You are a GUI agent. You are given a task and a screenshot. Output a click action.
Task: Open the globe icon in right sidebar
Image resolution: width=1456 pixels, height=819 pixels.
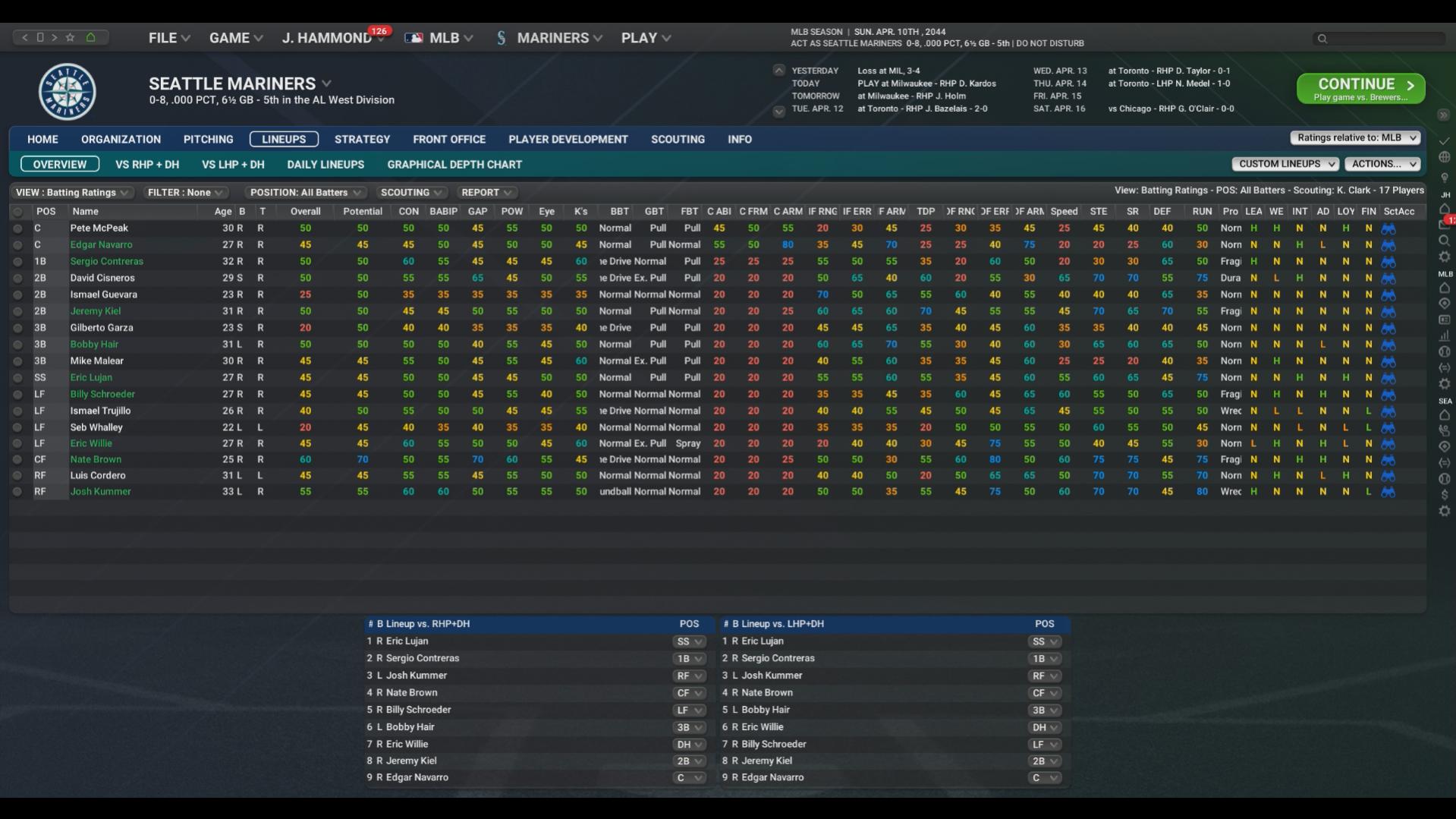point(1445,157)
